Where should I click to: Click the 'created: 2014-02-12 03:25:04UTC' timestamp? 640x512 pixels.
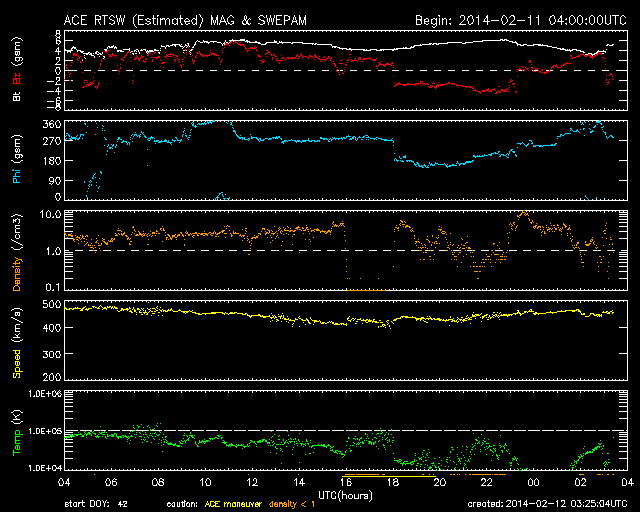coord(547,504)
